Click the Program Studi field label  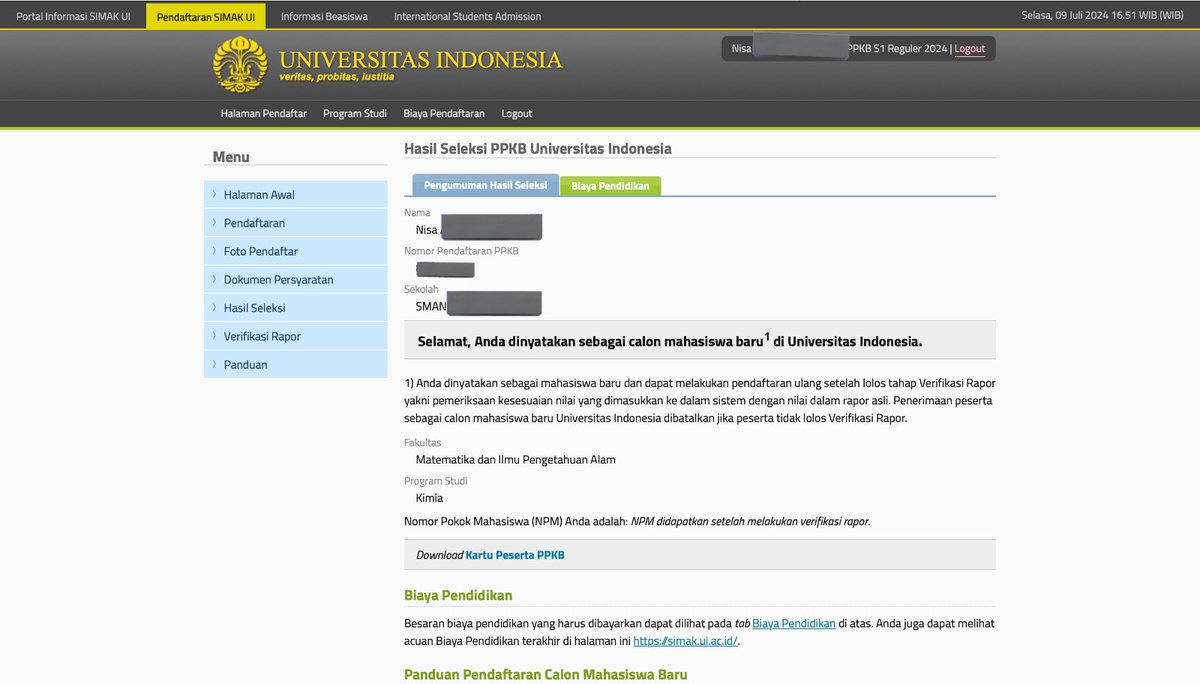coord(435,481)
